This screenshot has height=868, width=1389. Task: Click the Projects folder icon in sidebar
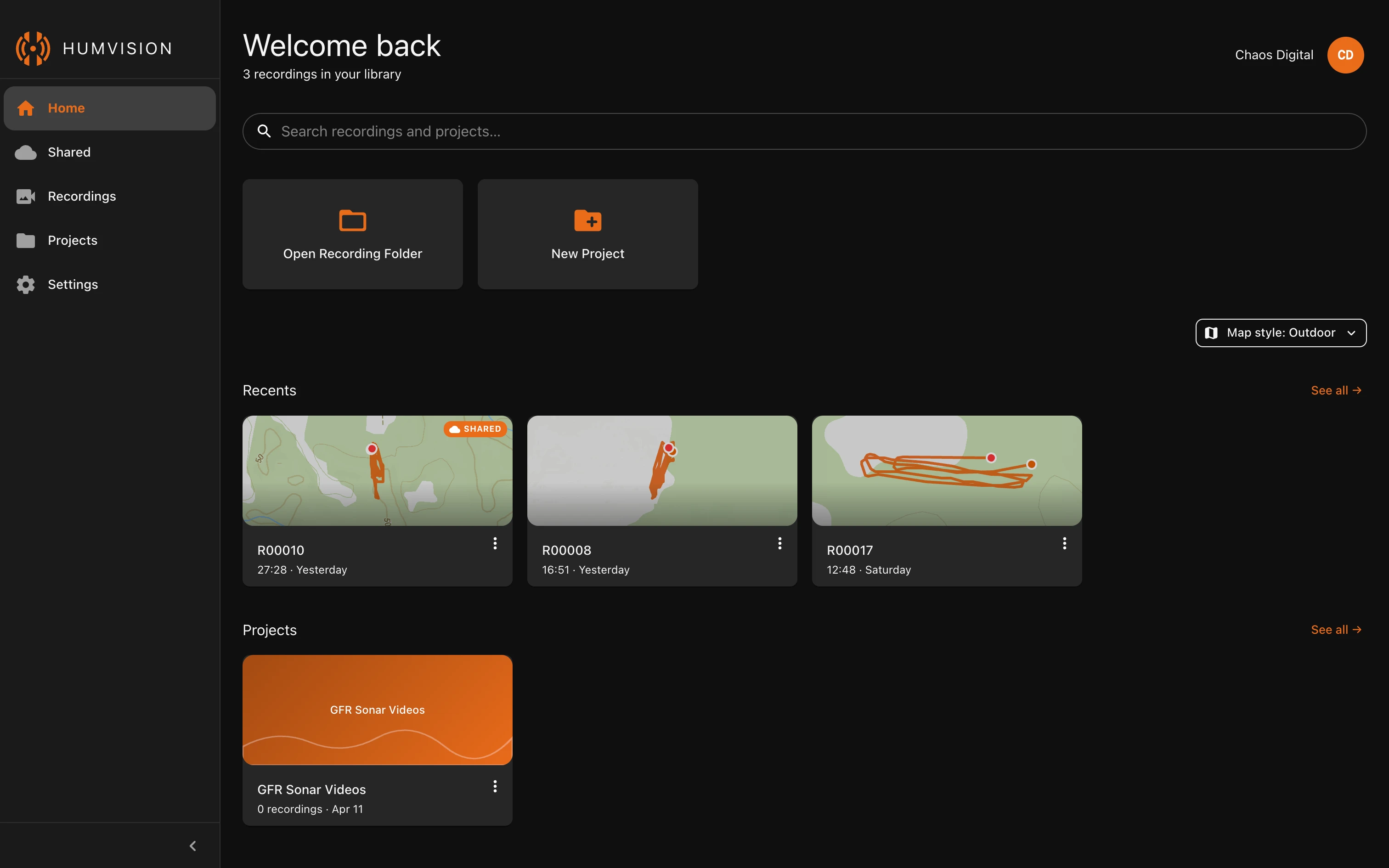pyautogui.click(x=25, y=241)
